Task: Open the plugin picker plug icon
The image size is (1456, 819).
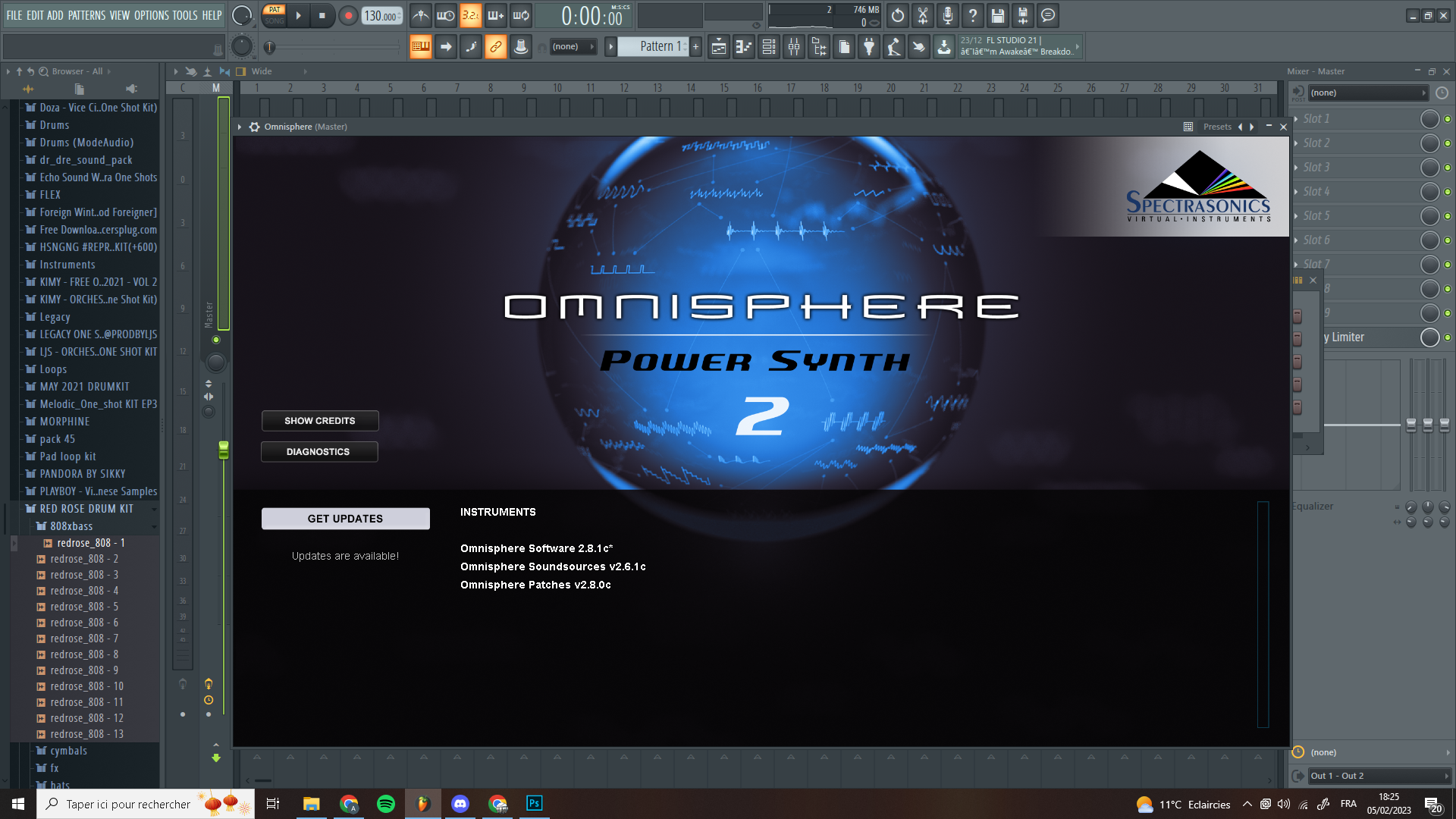Action: point(869,47)
